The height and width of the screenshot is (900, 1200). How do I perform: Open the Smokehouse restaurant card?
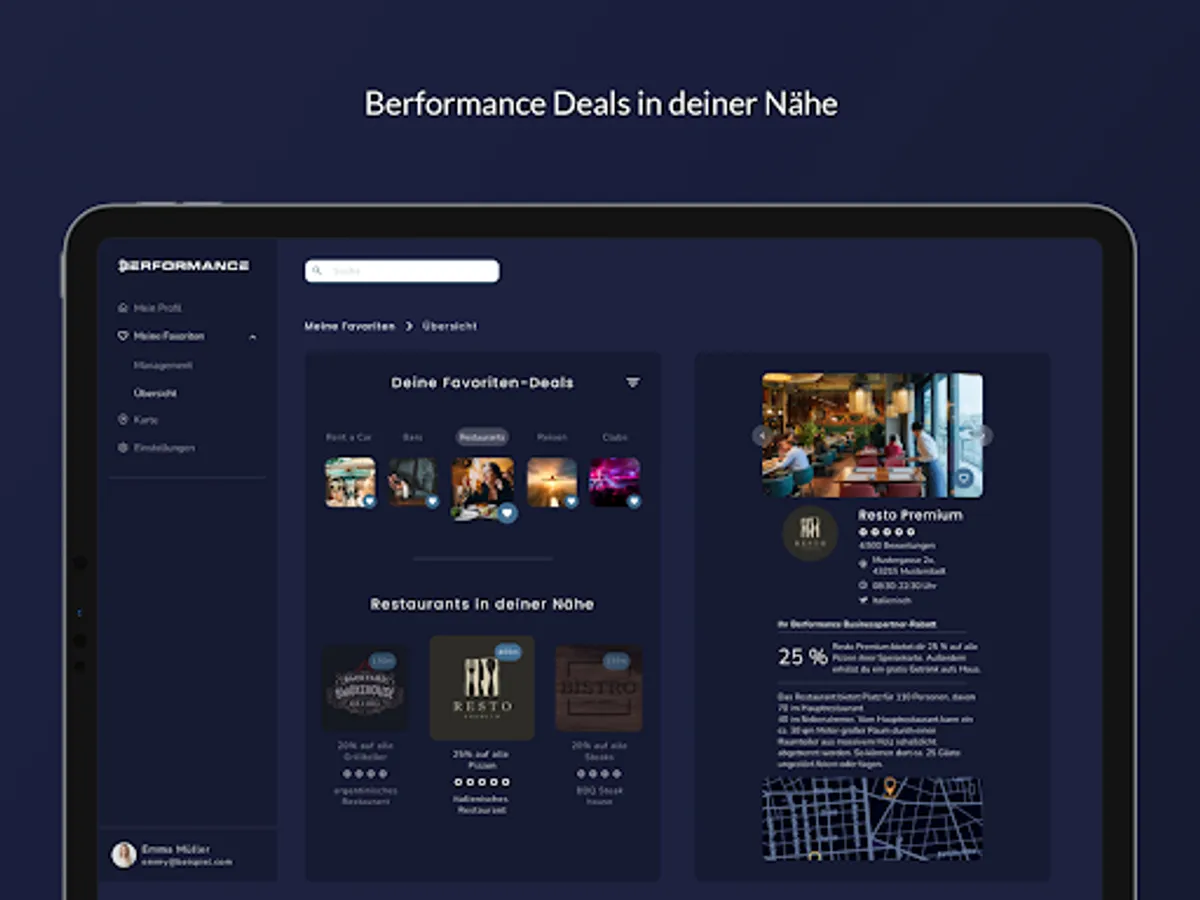click(x=364, y=689)
